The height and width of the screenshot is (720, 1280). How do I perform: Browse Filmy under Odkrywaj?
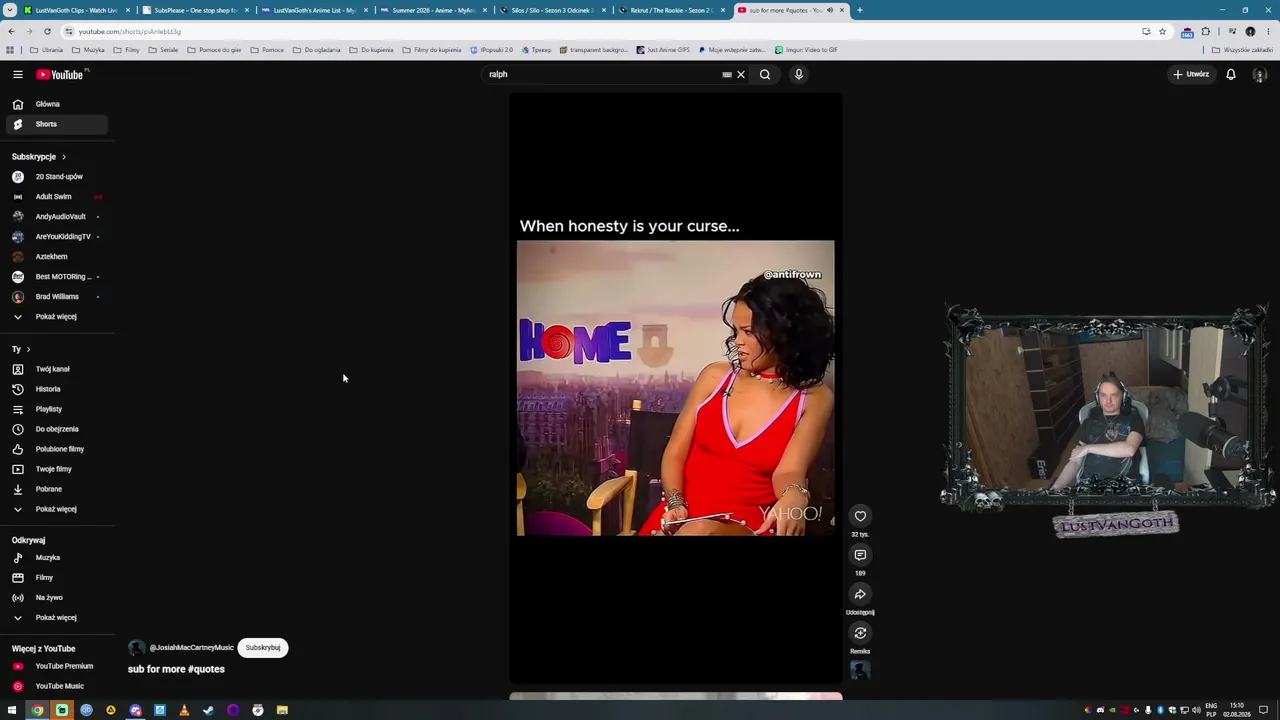(x=55, y=578)
